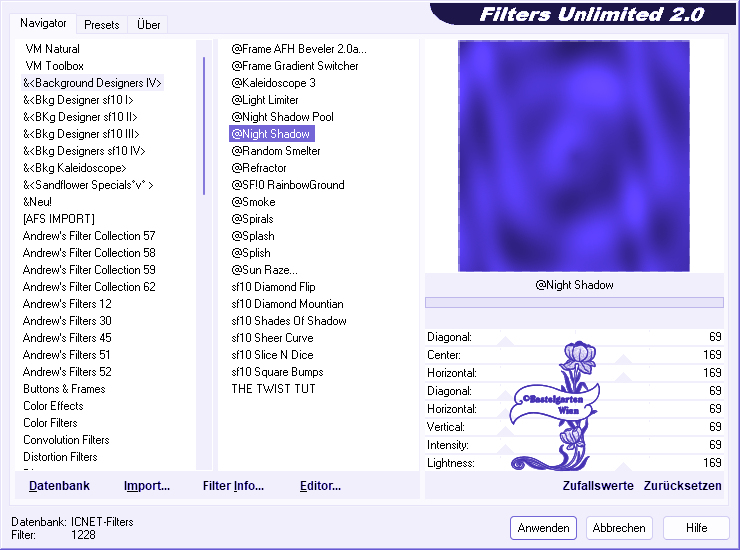This screenshot has width=740, height=550.
Task: Pick Andrew's Filter Collection 58
Action: coord(89,253)
